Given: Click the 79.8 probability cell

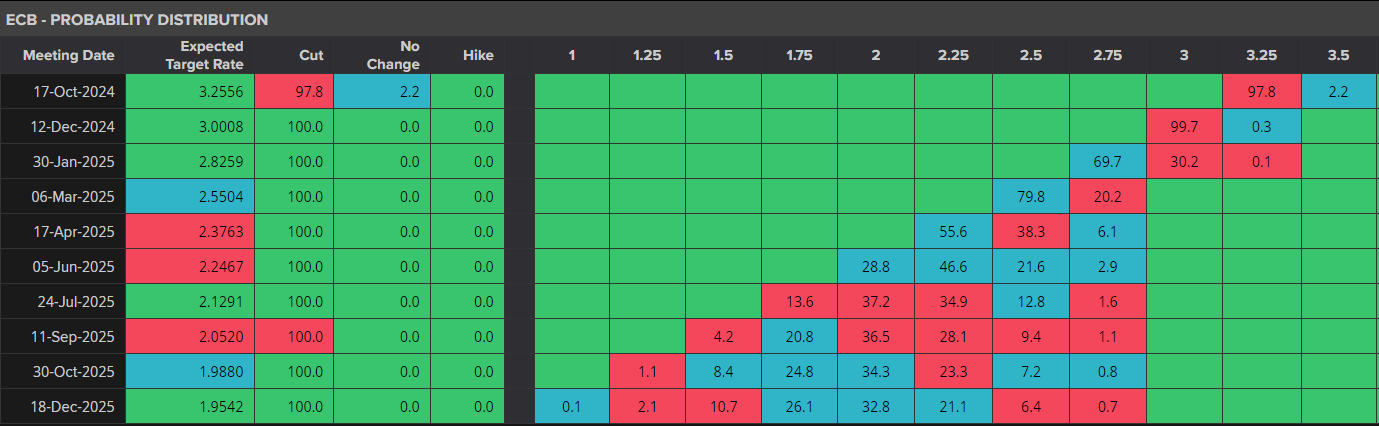Looking at the screenshot, I should [1030, 196].
